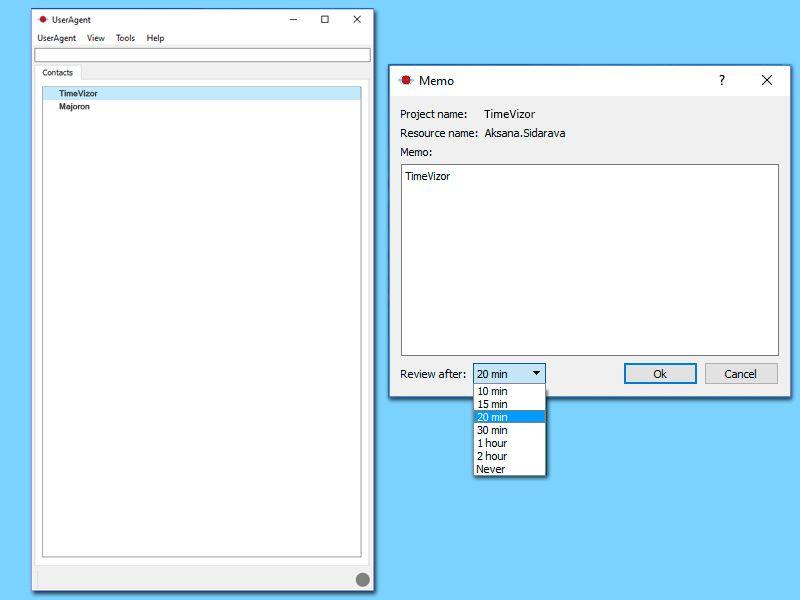Switch to the Contacts tab
The image size is (800, 600).
(x=58, y=72)
